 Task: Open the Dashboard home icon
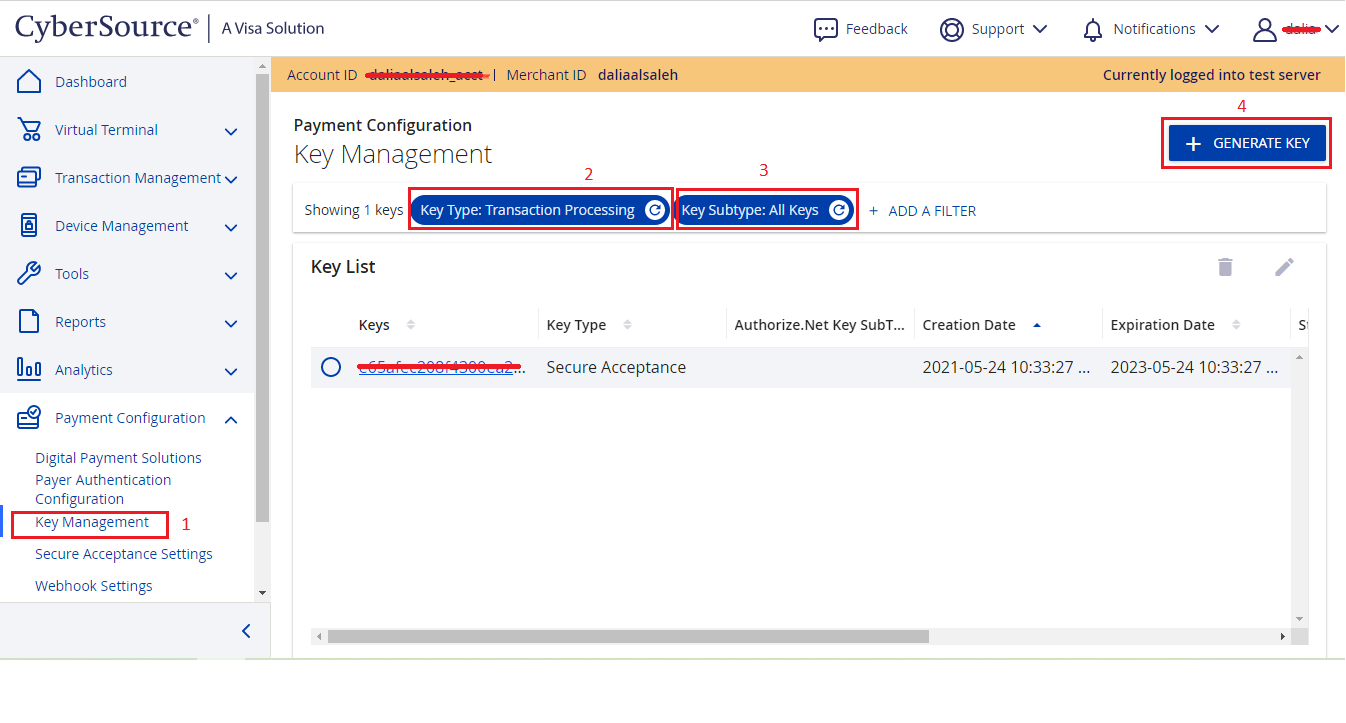click(29, 82)
